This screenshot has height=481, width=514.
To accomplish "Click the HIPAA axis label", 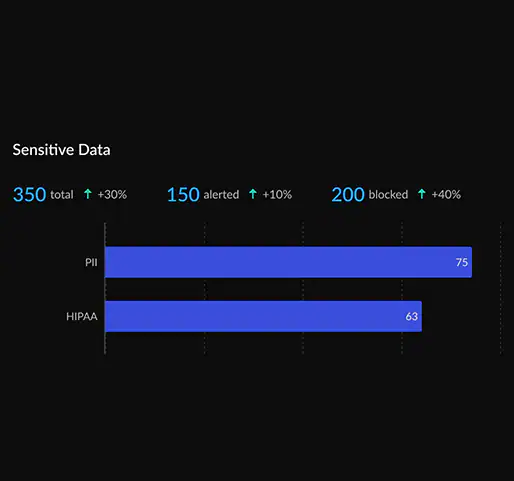I will pos(82,316).
